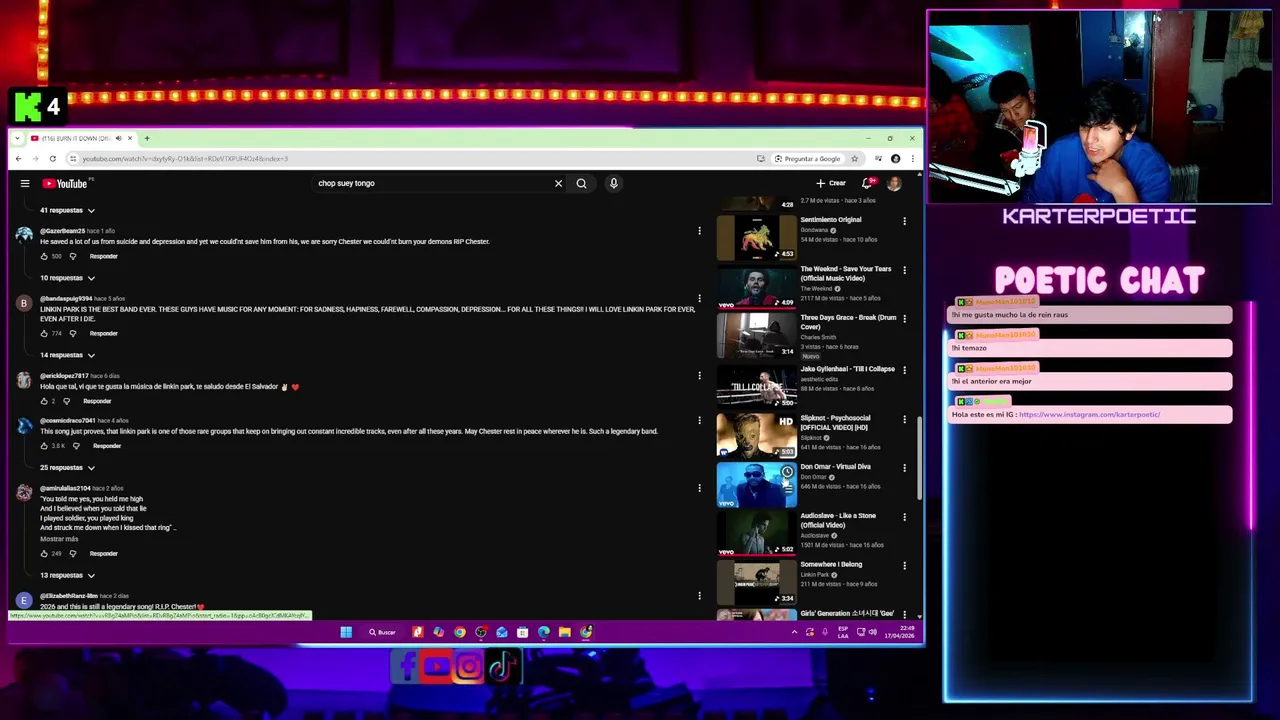
Task: Go to the YouTube home logo
Action: coord(66,184)
